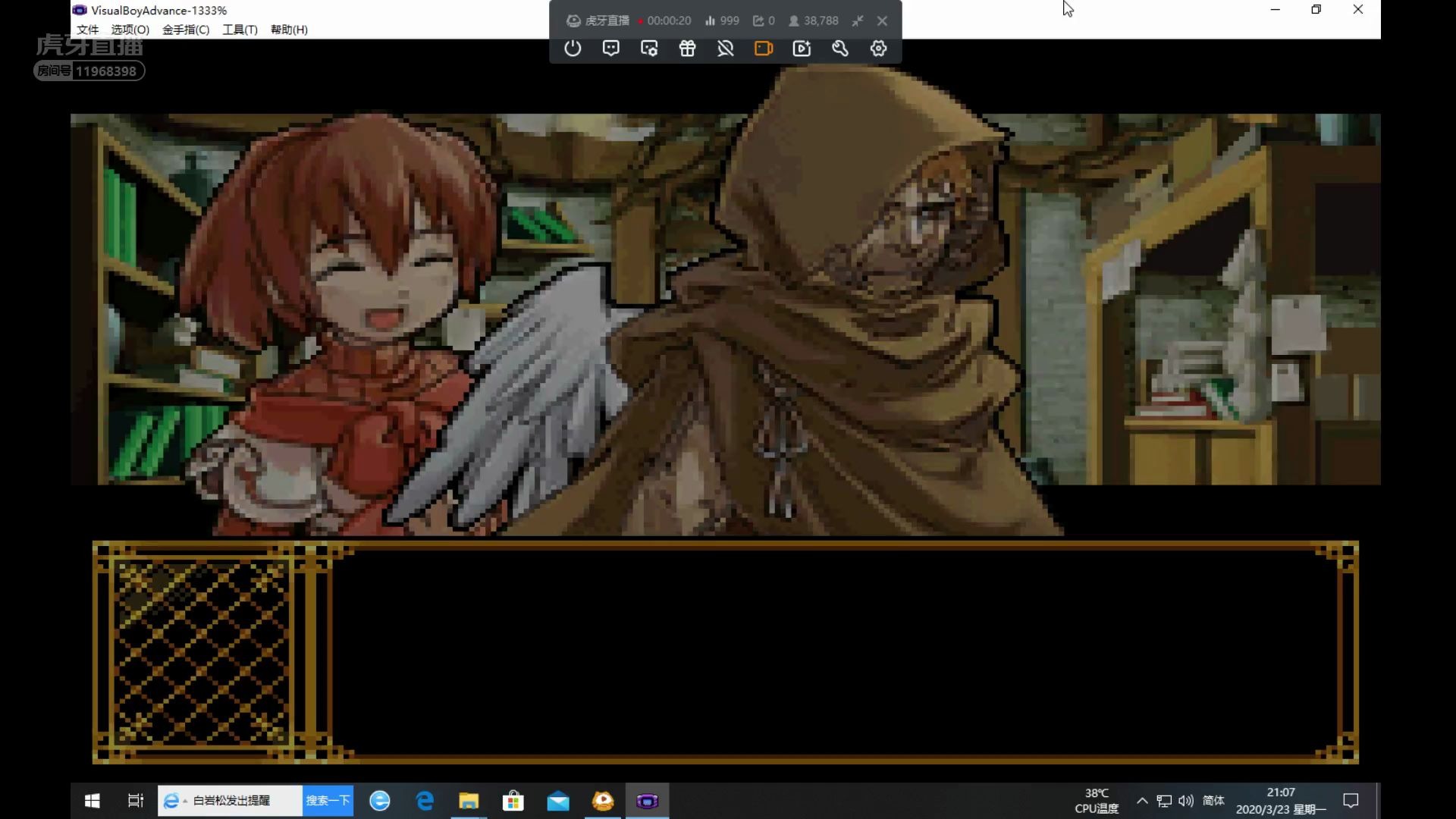Toggle the orange camera icon in Huya toolbar
Viewport: 1456px width, 819px height.
coord(764,49)
